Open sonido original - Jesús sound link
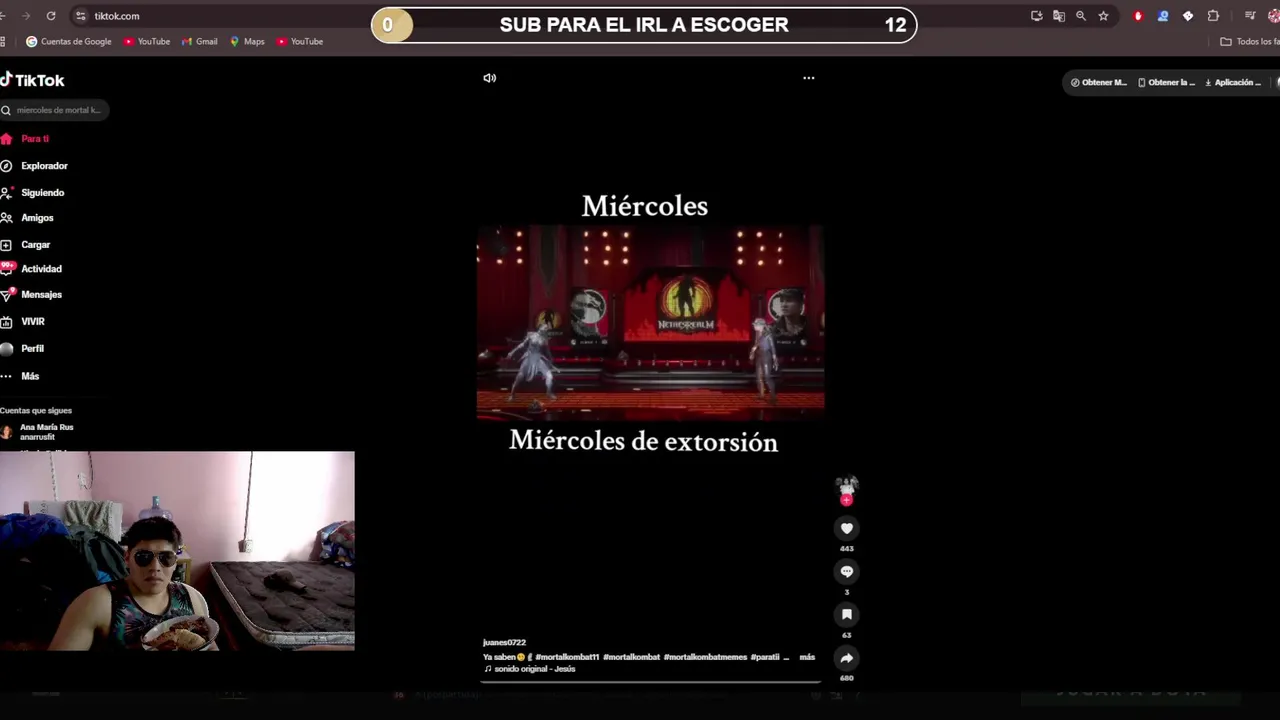Screen dimensions: 1280x720 click(x=530, y=669)
